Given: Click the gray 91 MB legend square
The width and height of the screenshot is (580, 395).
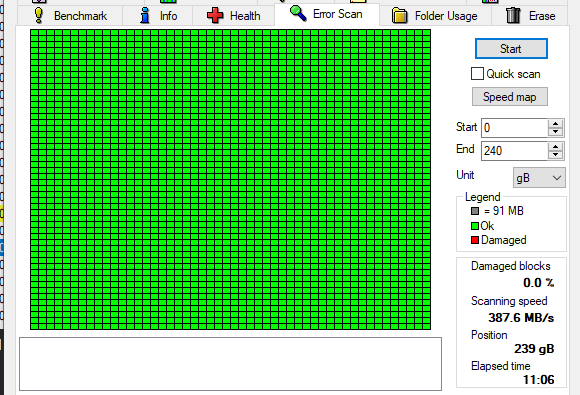Looking at the screenshot, I should (x=475, y=211).
